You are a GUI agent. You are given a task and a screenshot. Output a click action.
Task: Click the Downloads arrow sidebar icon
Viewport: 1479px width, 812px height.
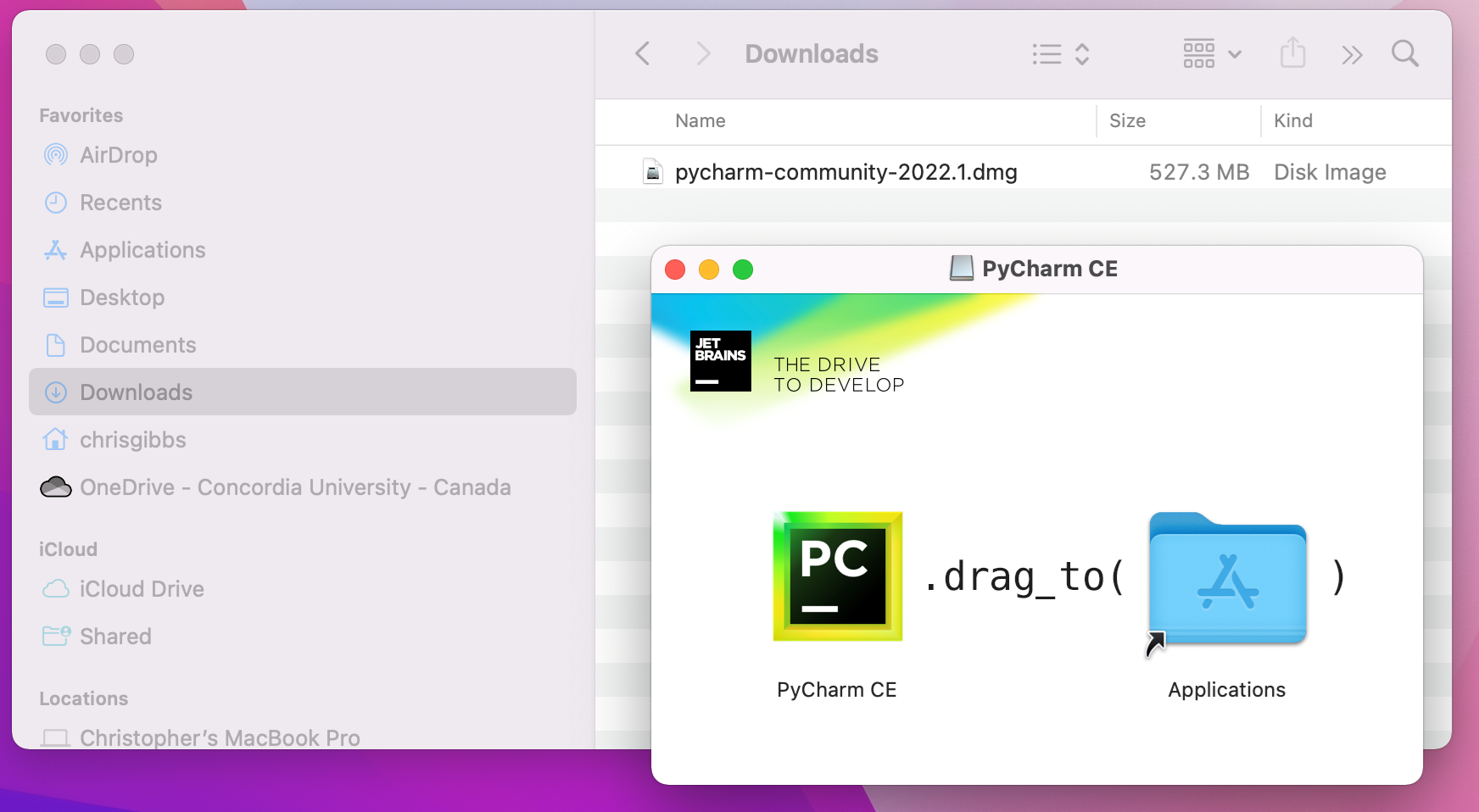pos(56,392)
